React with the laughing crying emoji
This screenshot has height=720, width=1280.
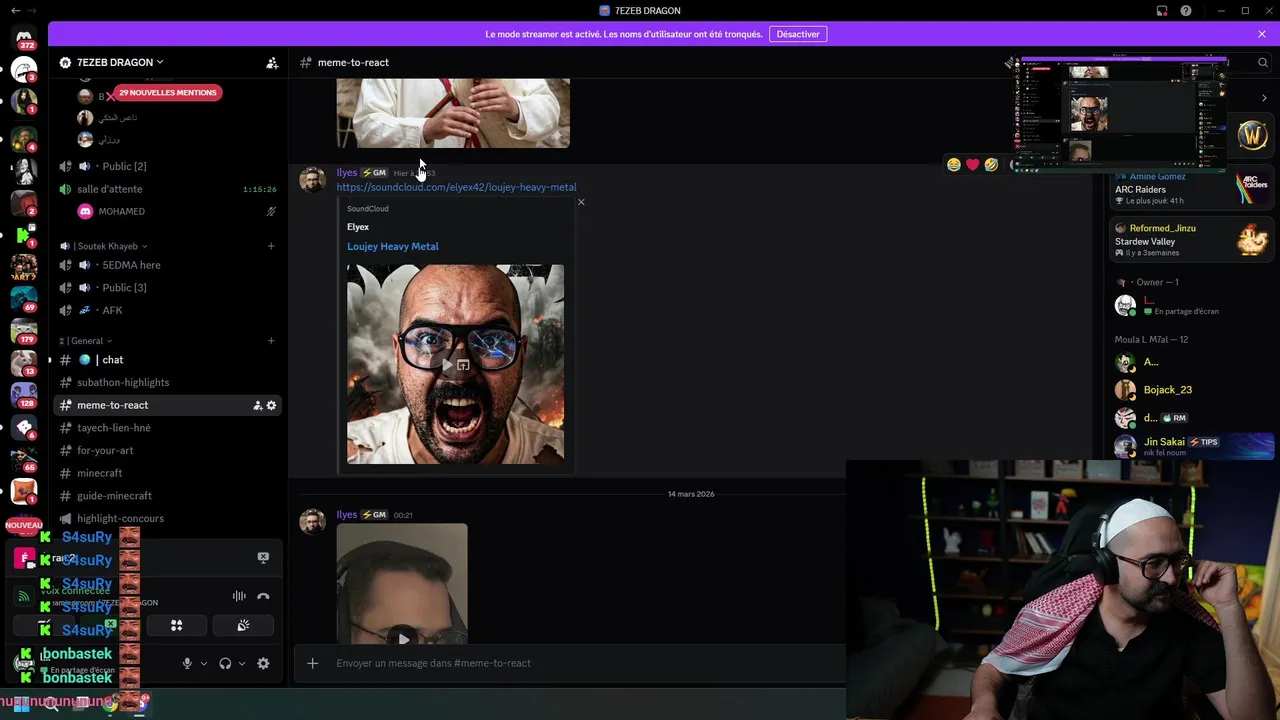point(954,164)
